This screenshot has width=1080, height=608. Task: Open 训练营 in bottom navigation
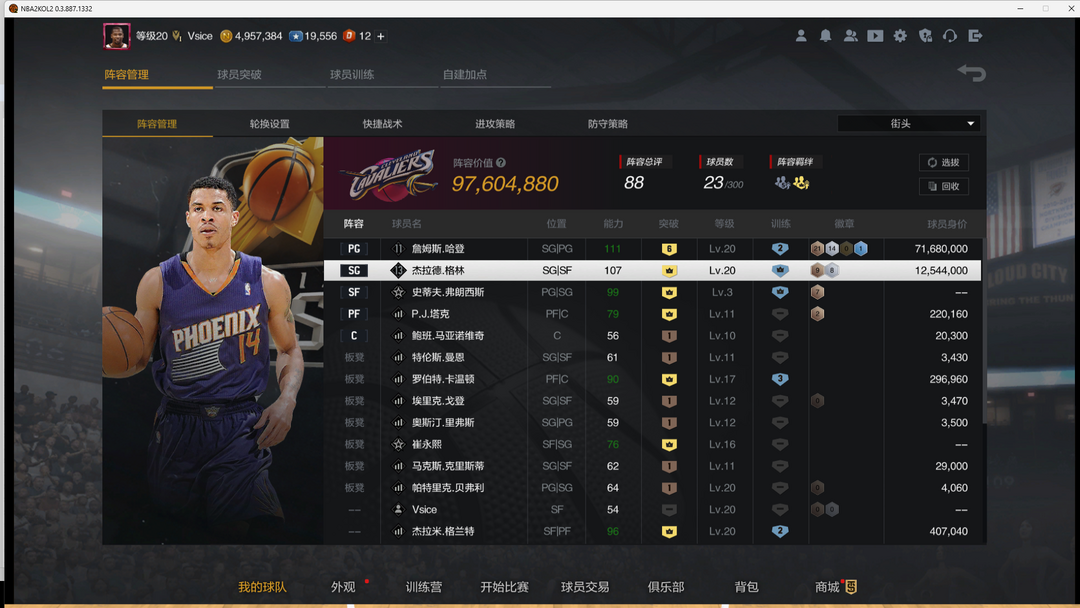pyautogui.click(x=424, y=587)
